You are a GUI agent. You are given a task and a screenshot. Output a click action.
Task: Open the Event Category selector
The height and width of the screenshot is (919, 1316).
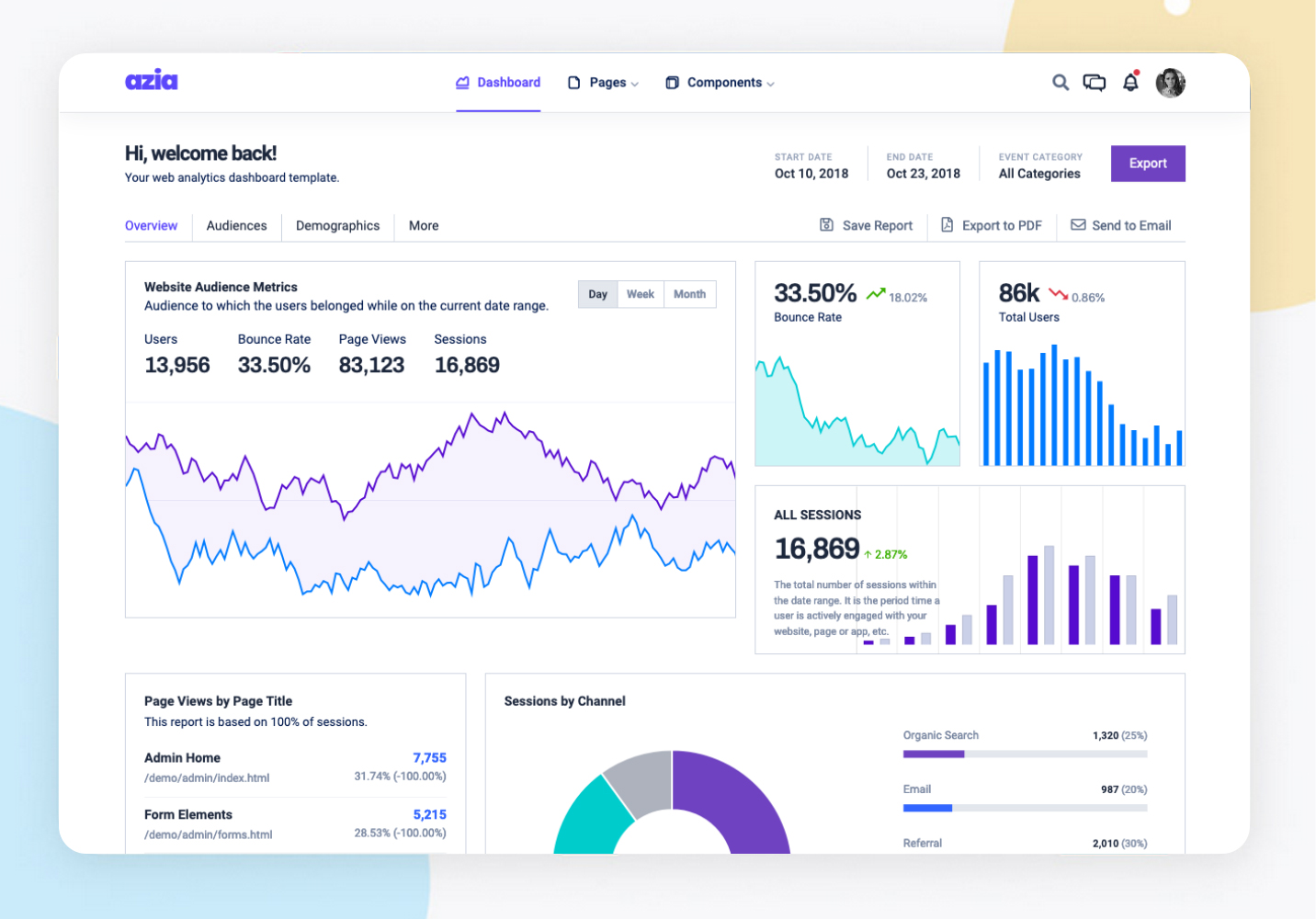(x=1041, y=165)
